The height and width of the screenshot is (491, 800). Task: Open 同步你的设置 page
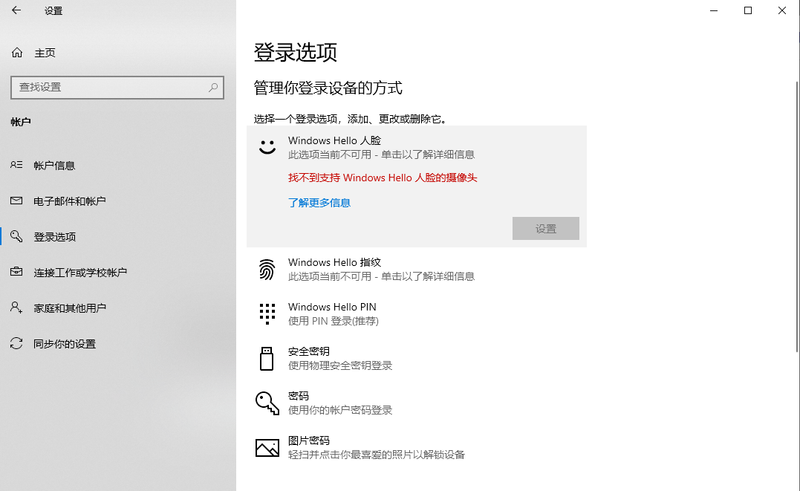64,344
